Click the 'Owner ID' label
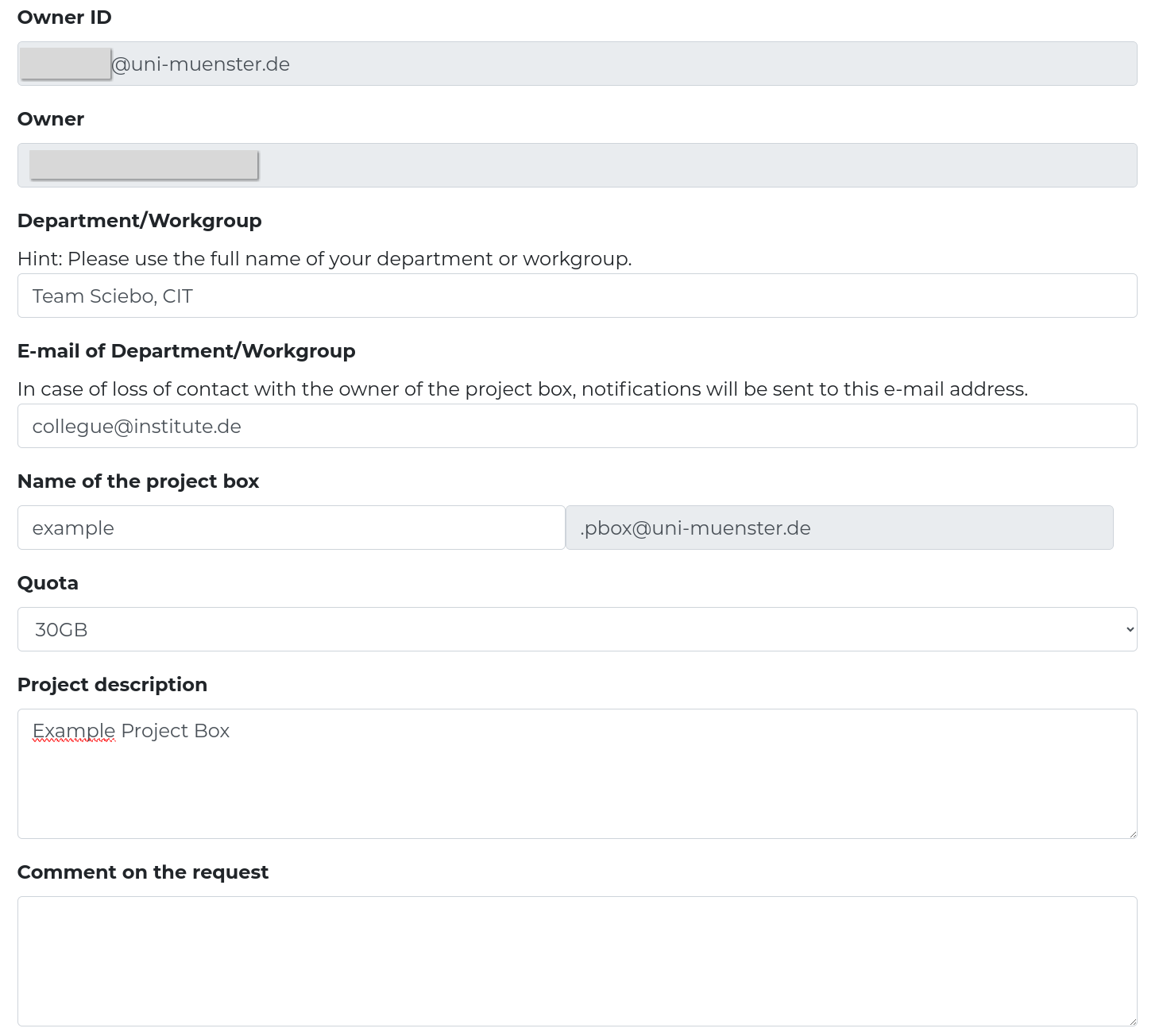 click(64, 17)
